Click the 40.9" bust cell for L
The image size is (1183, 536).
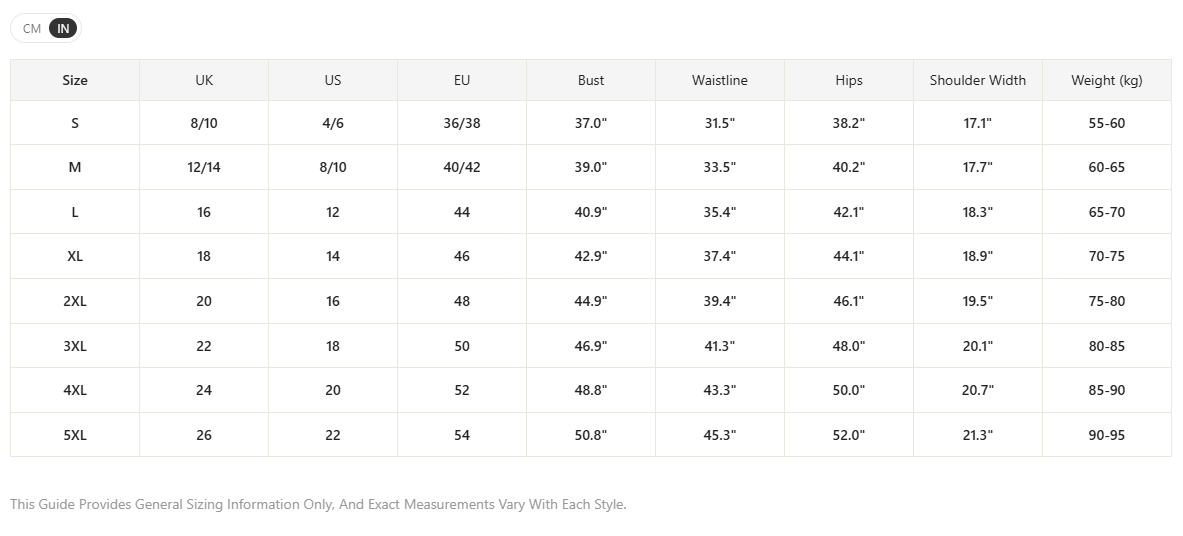tap(591, 212)
